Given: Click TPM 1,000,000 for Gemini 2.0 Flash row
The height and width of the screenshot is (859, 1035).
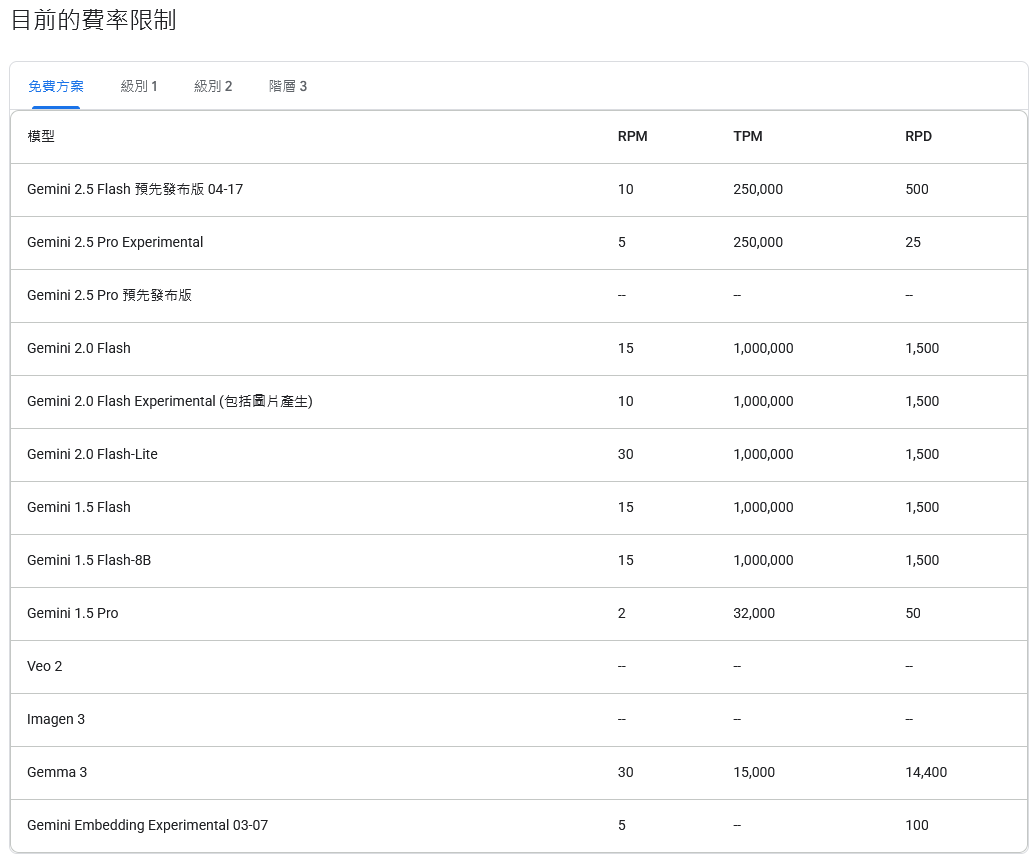Looking at the screenshot, I should pos(763,348).
